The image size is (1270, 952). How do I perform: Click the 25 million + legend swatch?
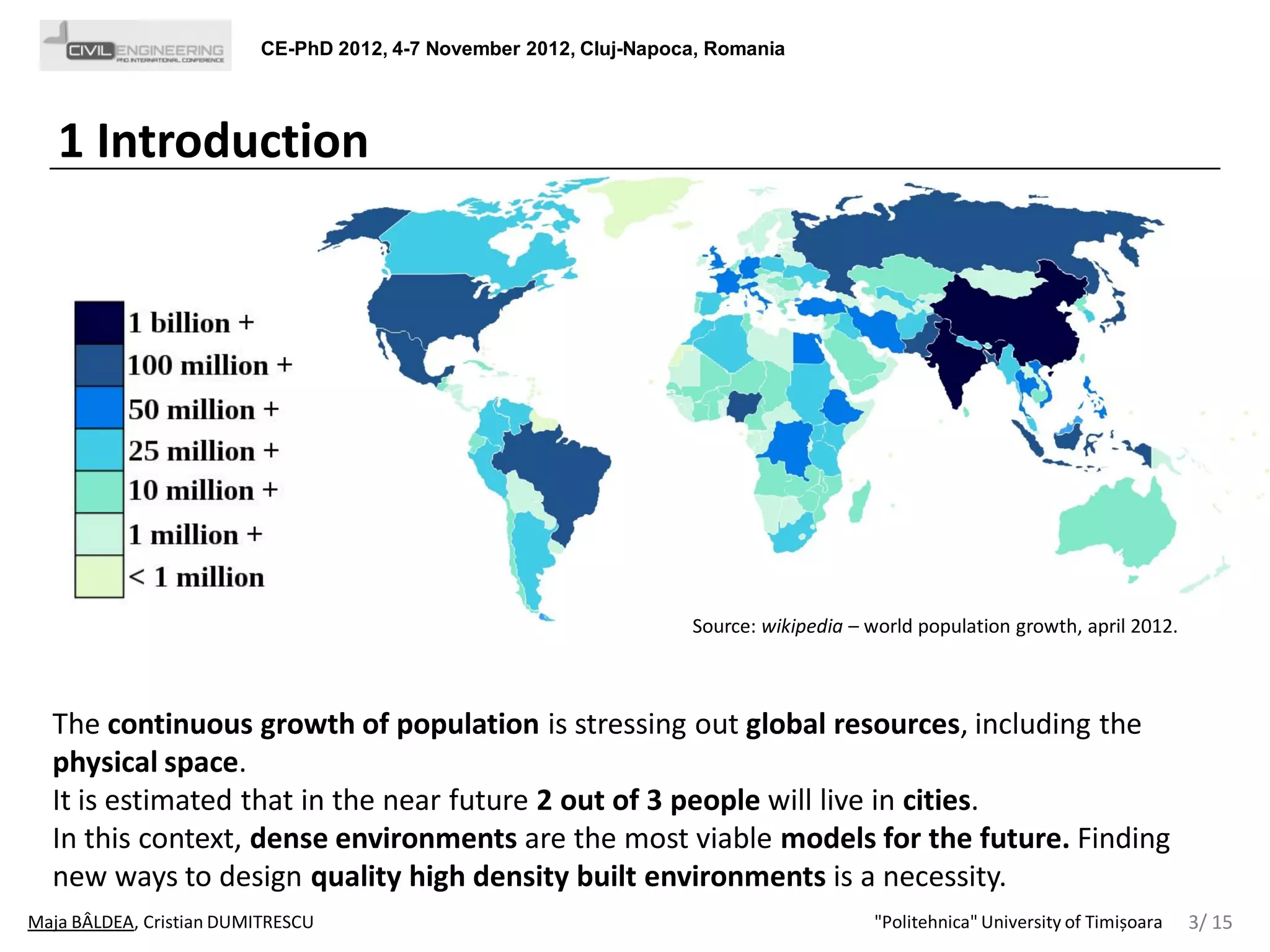99,450
